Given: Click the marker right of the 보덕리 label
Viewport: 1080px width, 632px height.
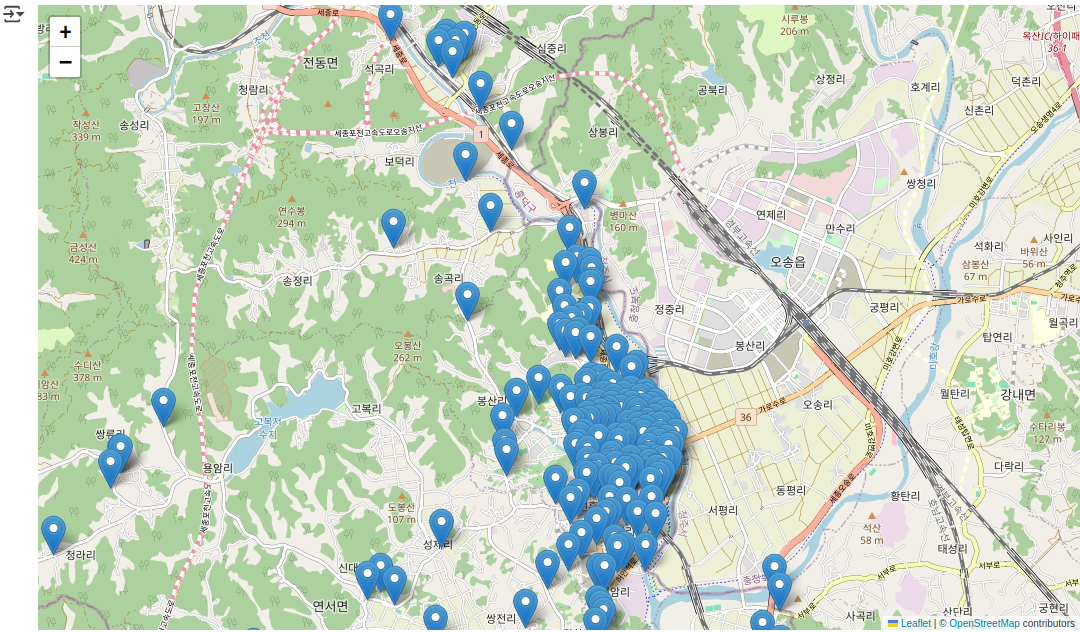Looking at the screenshot, I should [465, 158].
